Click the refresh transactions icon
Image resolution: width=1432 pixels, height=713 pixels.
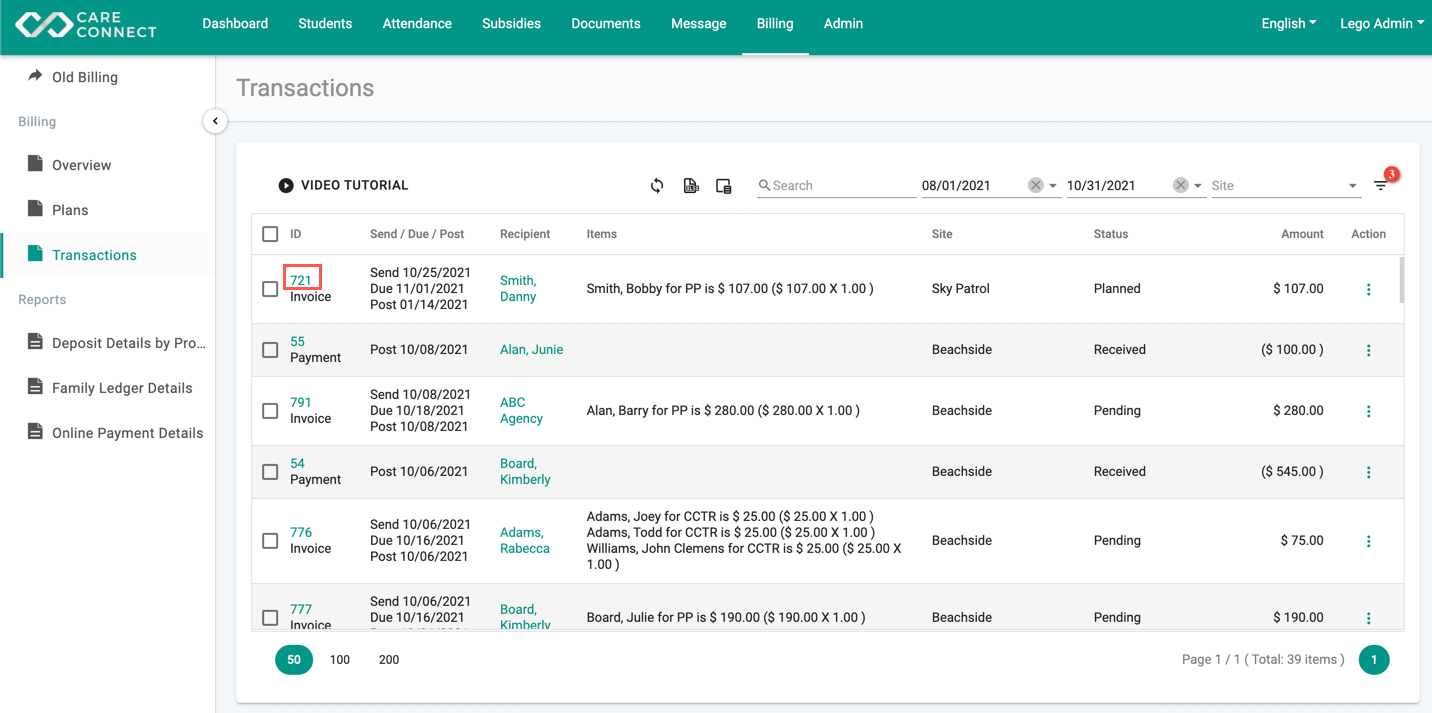pos(657,185)
